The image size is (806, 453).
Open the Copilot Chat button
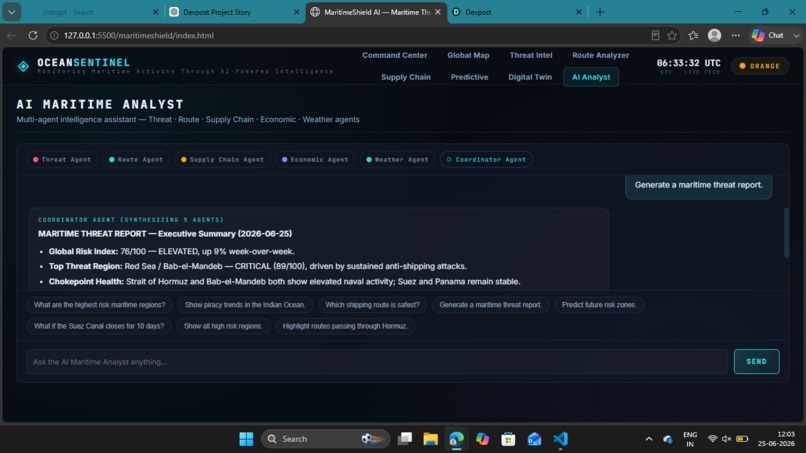click(768, 35)
